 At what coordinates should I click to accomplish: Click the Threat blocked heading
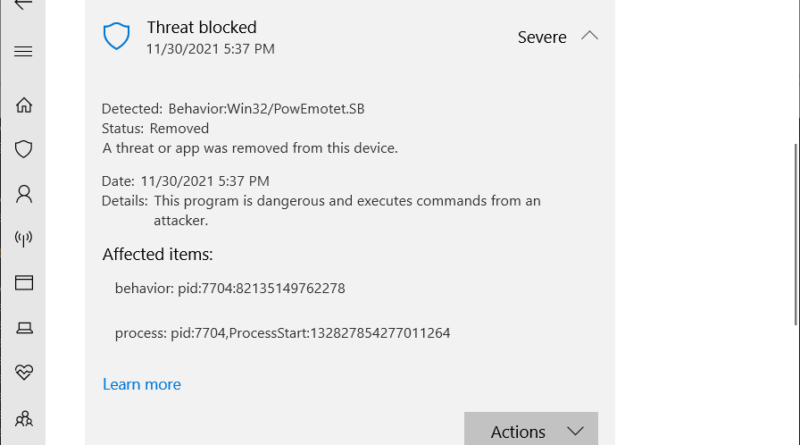tap(202, 27)
